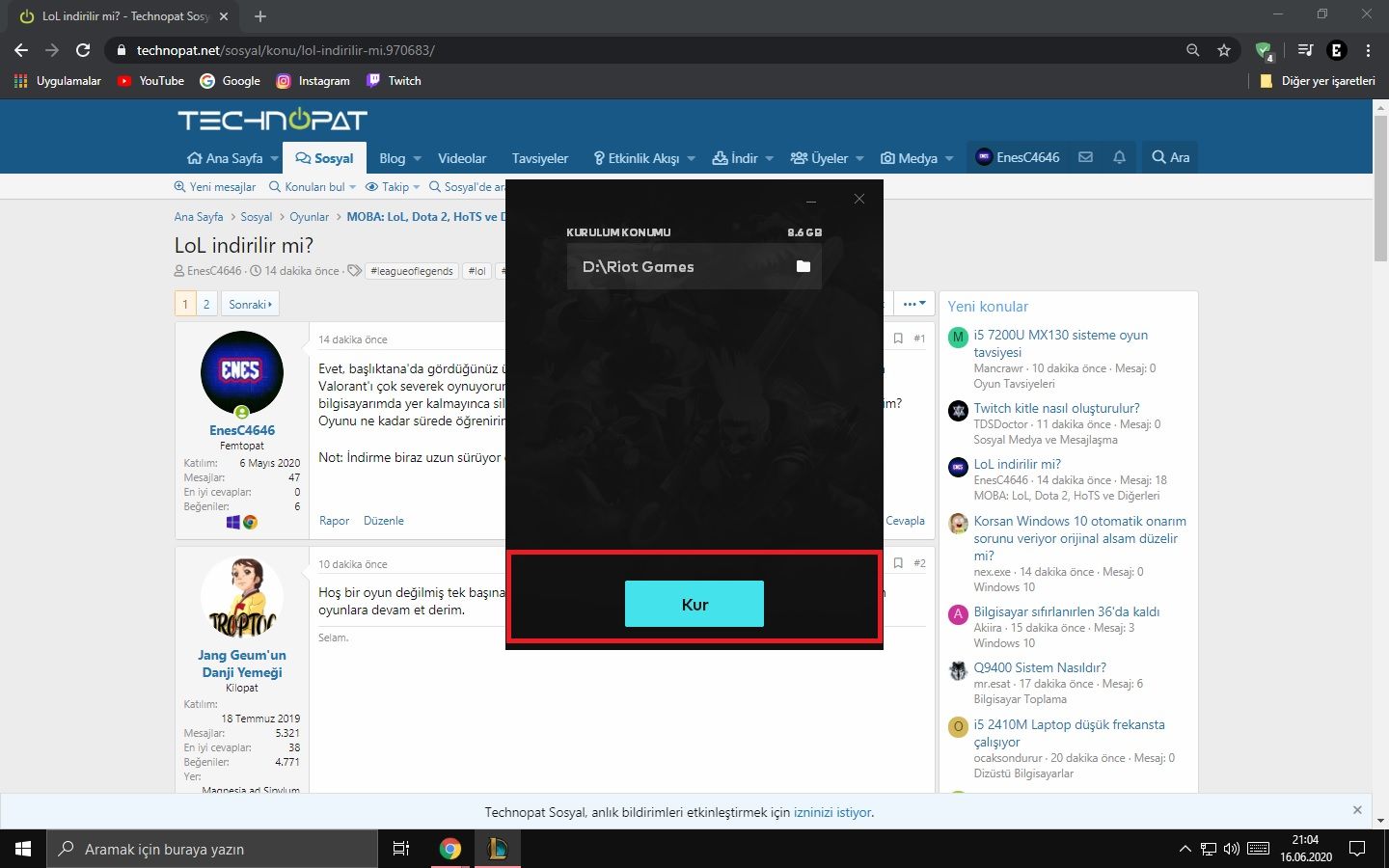Viewport: 1389px width, 868px height.
Task: Expand the Üyeler dropdown arrow
Action: 859,158
